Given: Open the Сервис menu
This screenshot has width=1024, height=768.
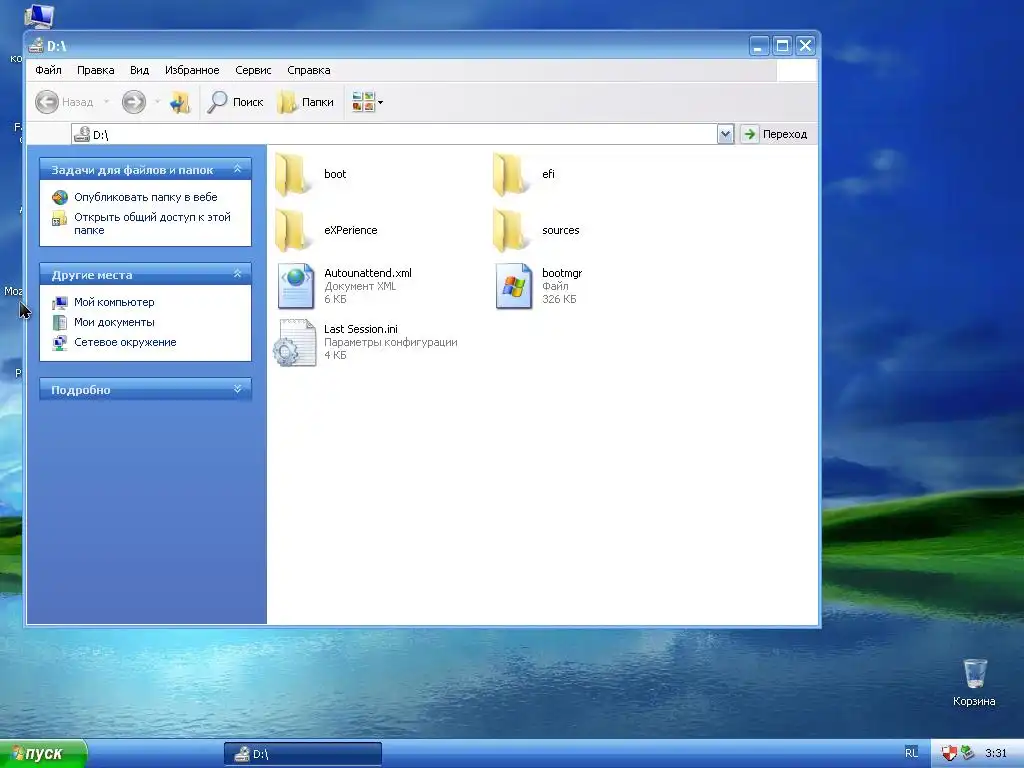Looking at the screenshot, I should [x=253, y=70].
